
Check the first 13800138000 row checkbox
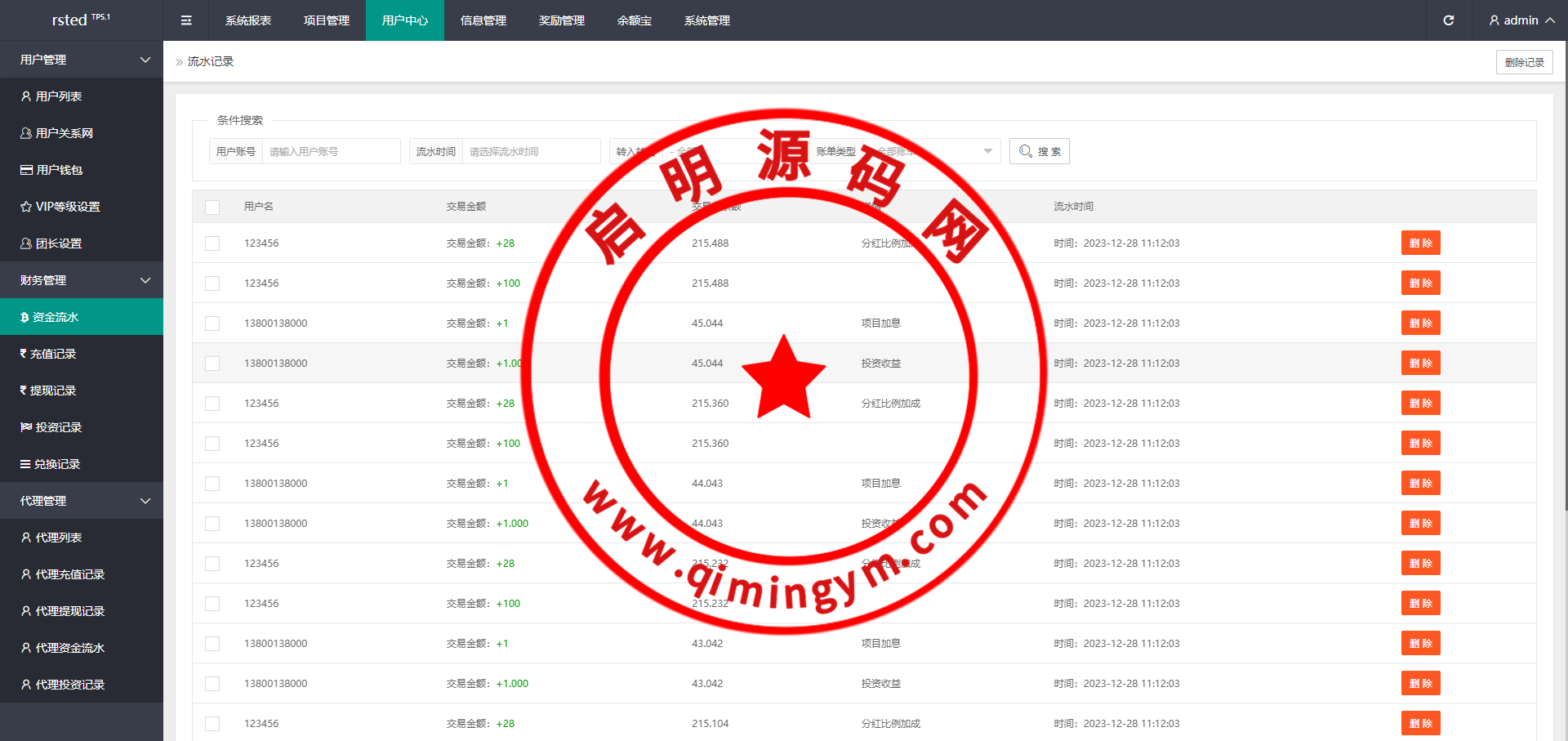pos(212,324)
